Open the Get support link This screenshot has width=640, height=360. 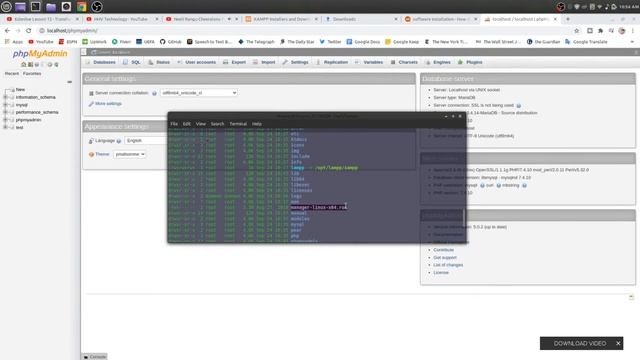[445, 258]
